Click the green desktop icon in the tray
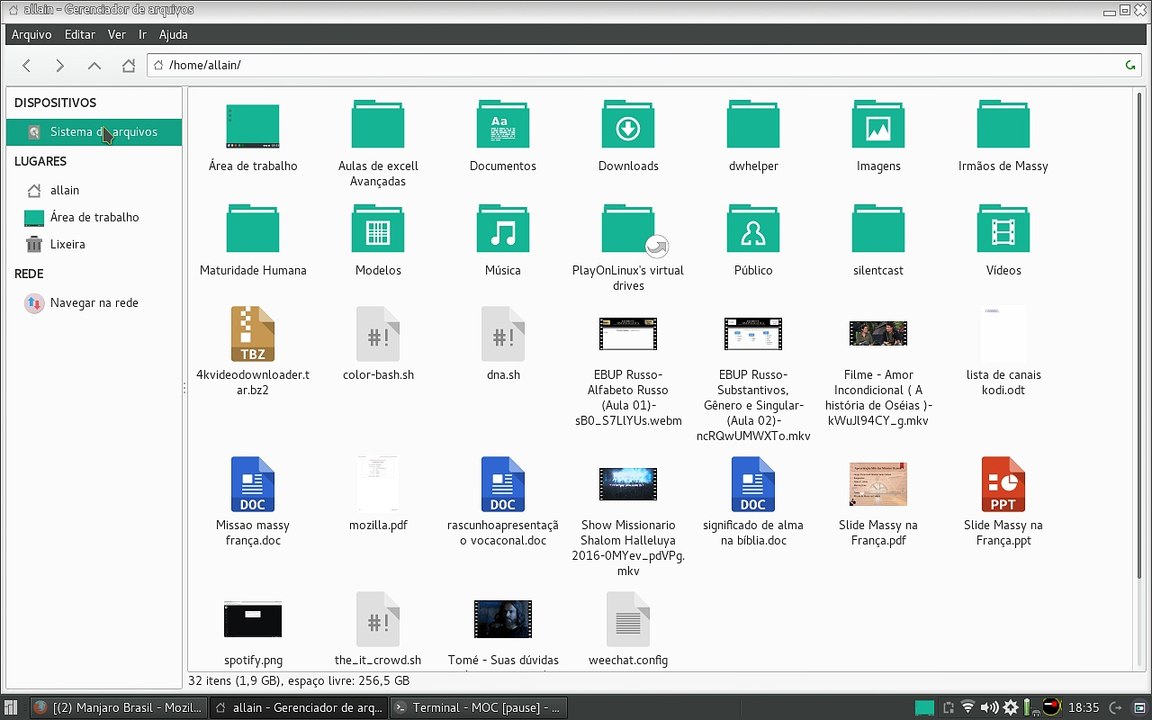Viewport: 1152px width, 720px height. pos(924,708)
